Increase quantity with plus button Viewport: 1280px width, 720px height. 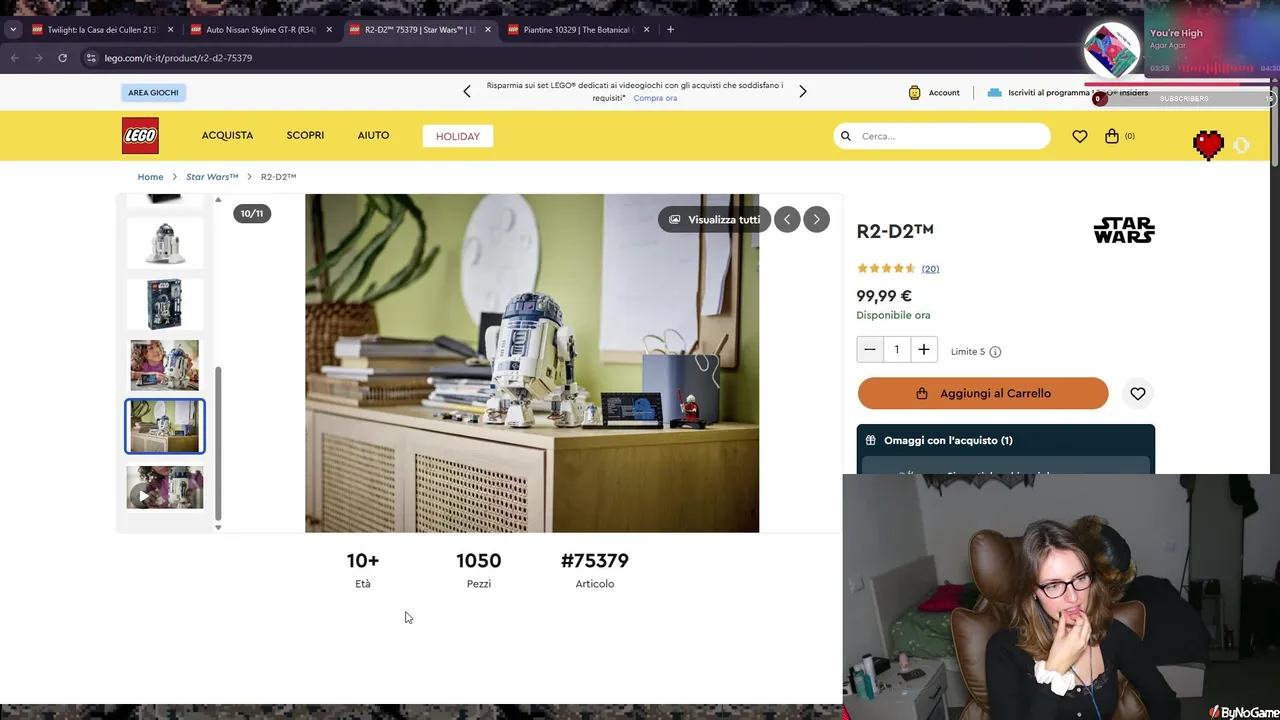tap(924, 349)
